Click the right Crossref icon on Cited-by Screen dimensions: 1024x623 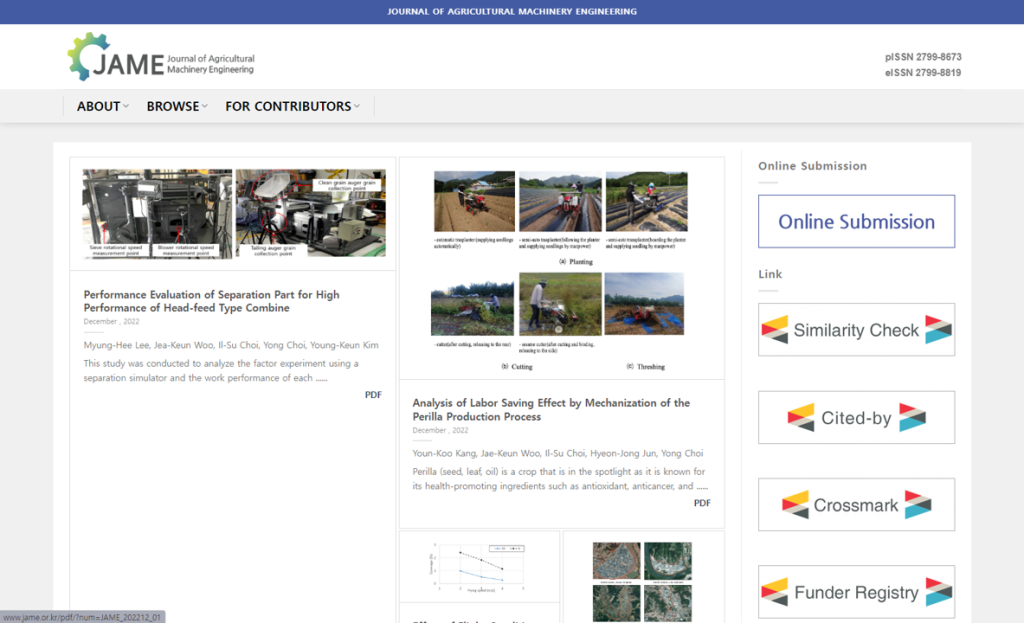coord(912,417)
